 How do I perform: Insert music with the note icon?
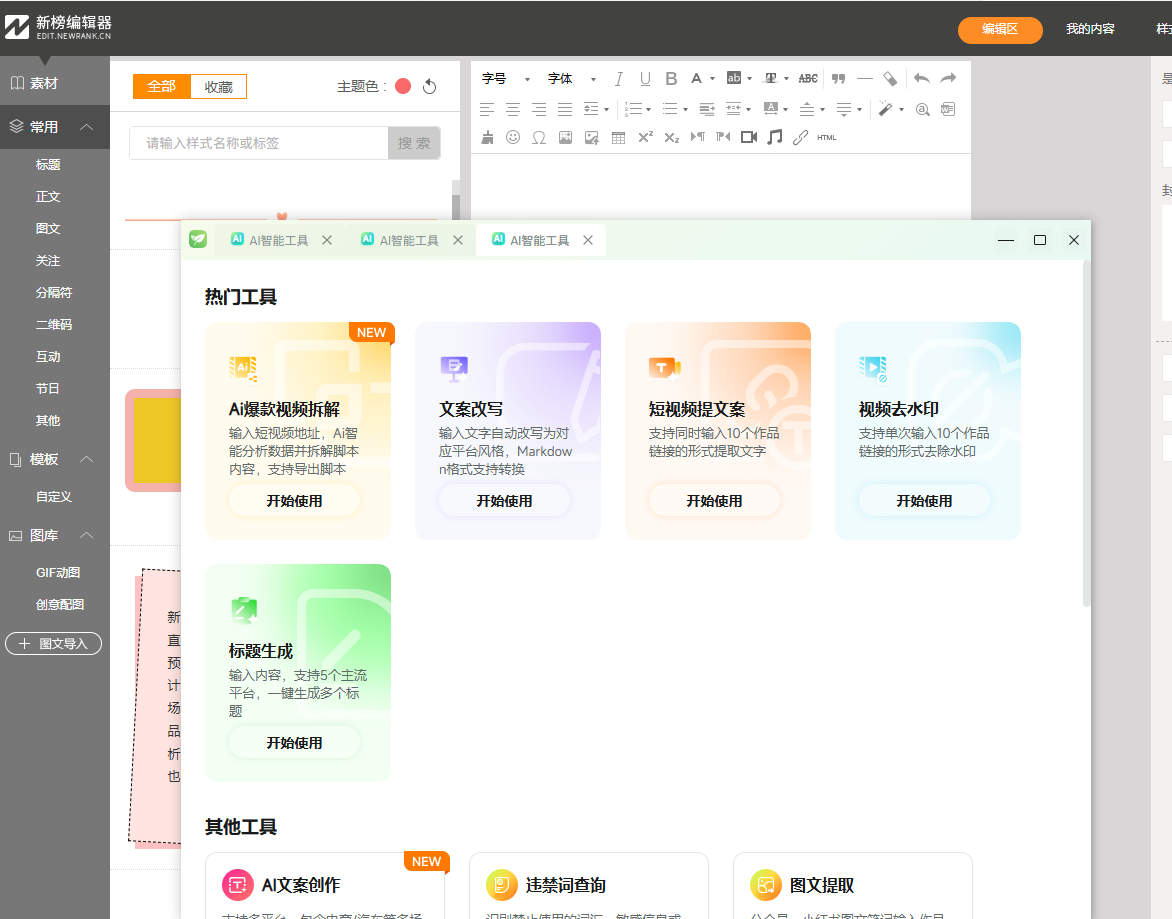tap(774, 137)
